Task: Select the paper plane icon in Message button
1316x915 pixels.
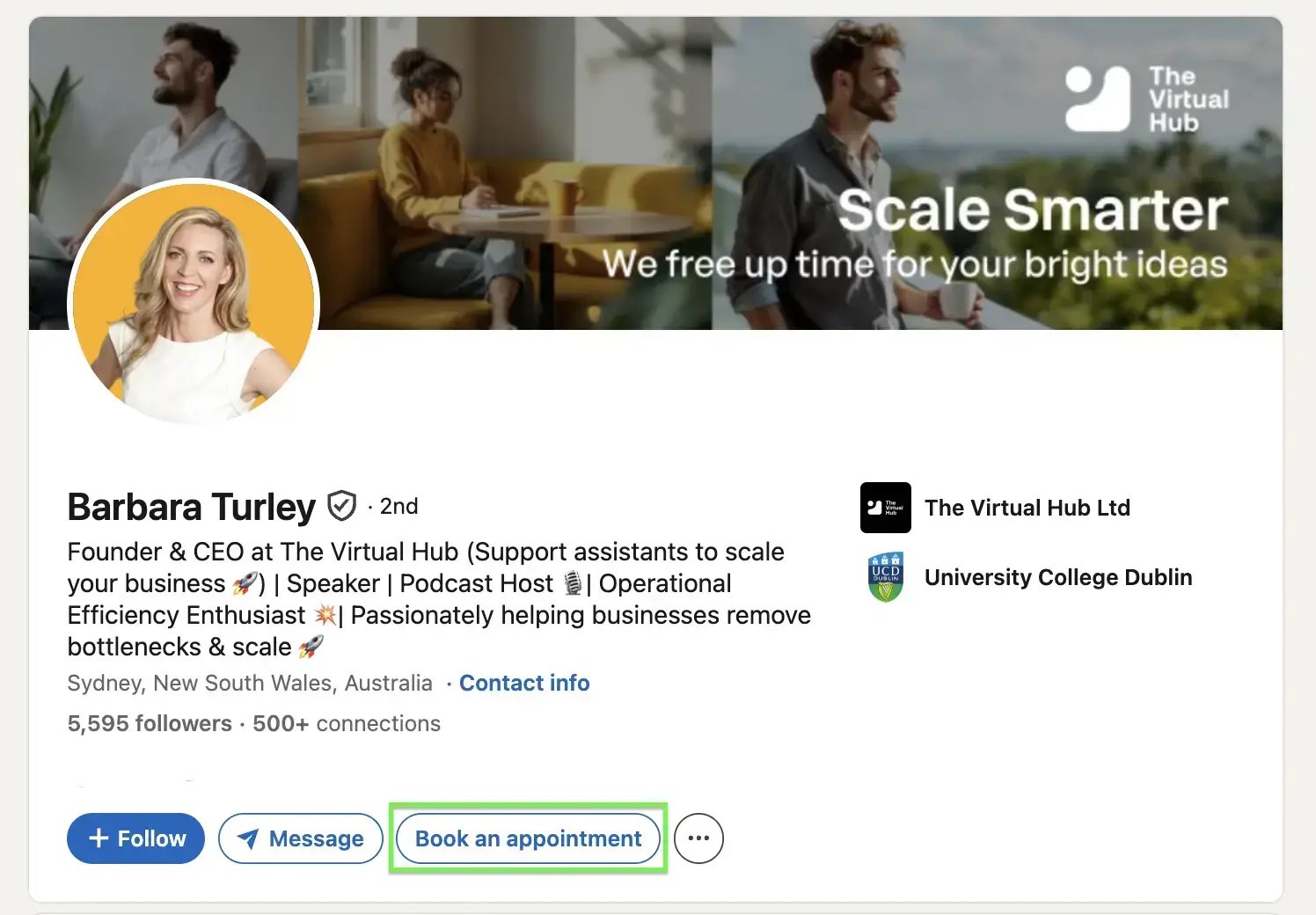Action: (x=247, y=838)
